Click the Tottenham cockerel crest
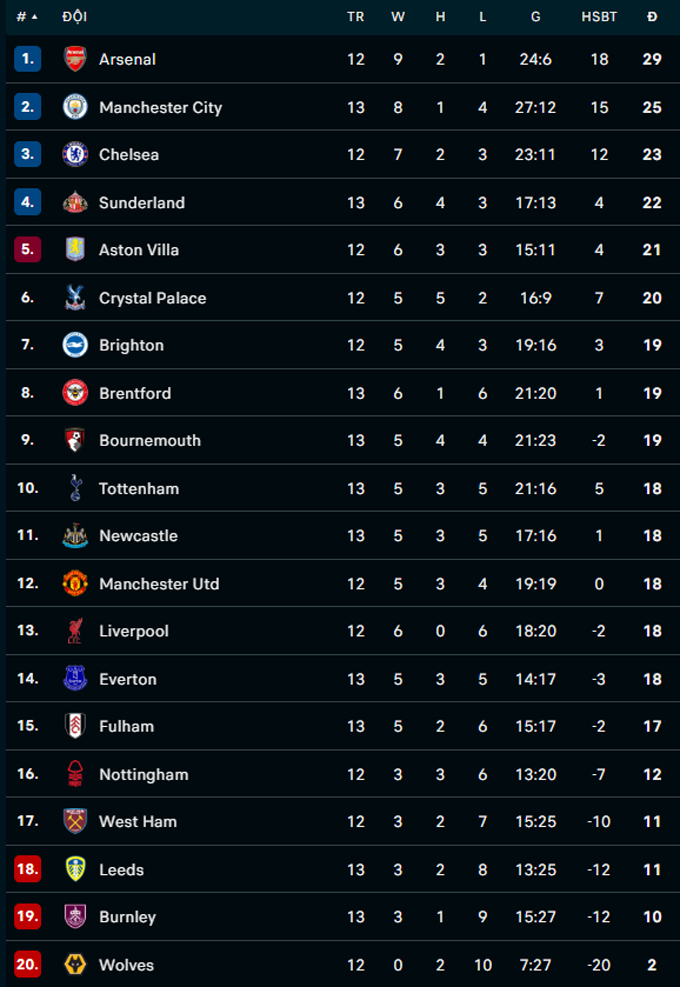 (75, 488)
